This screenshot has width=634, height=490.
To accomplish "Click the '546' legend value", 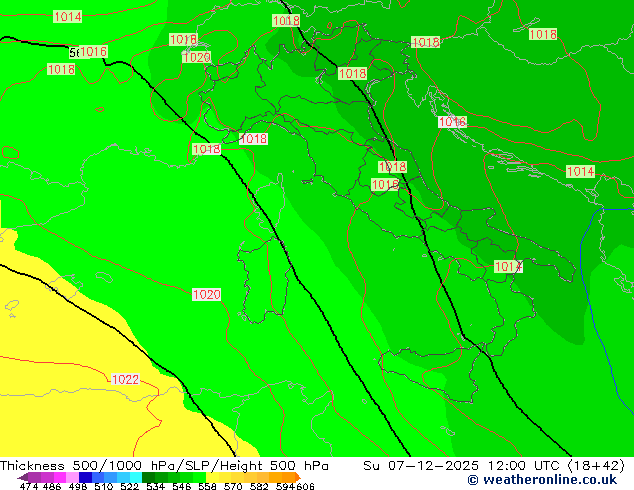I will click(x=182, y=486).
